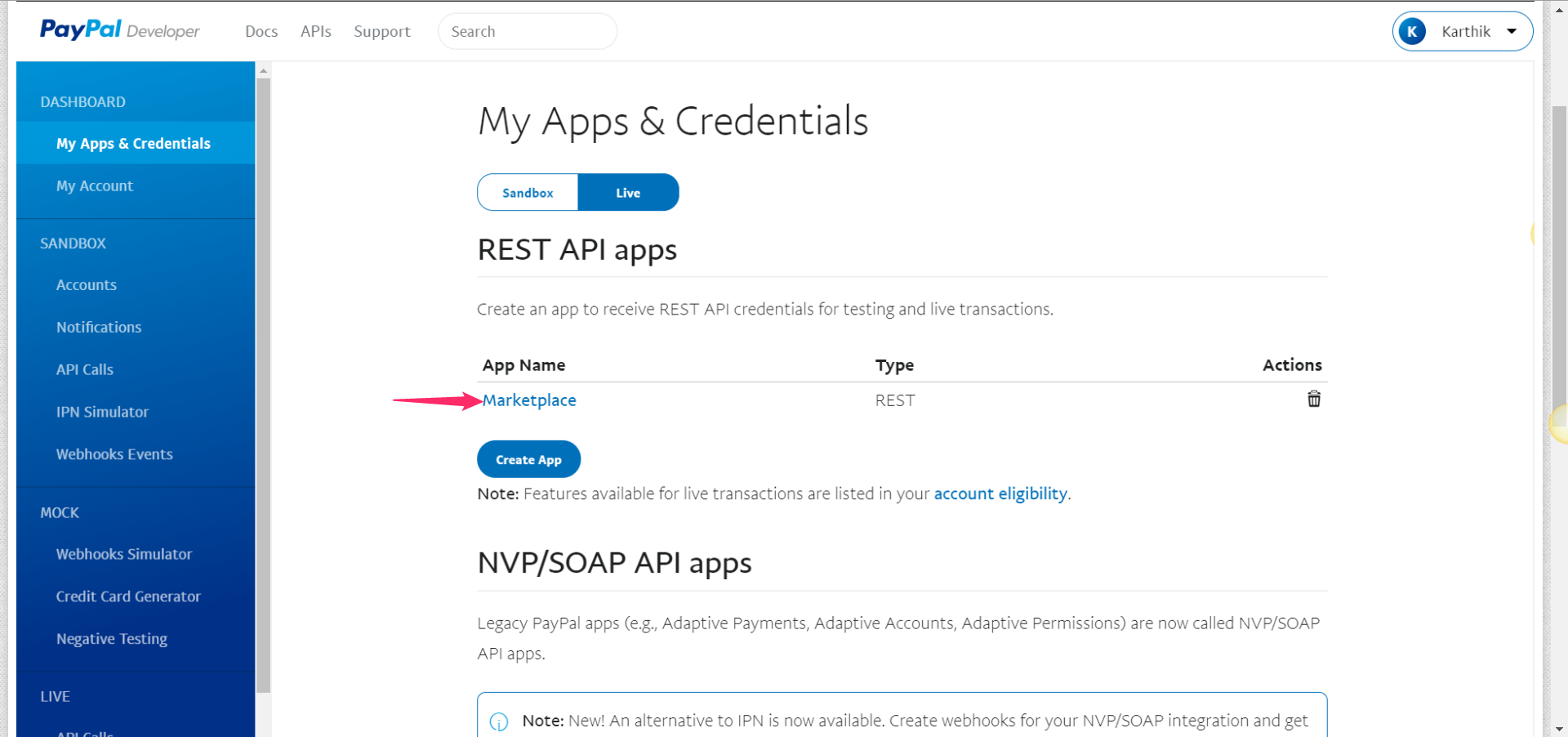Click the Create App button

(x=528, y=459)
